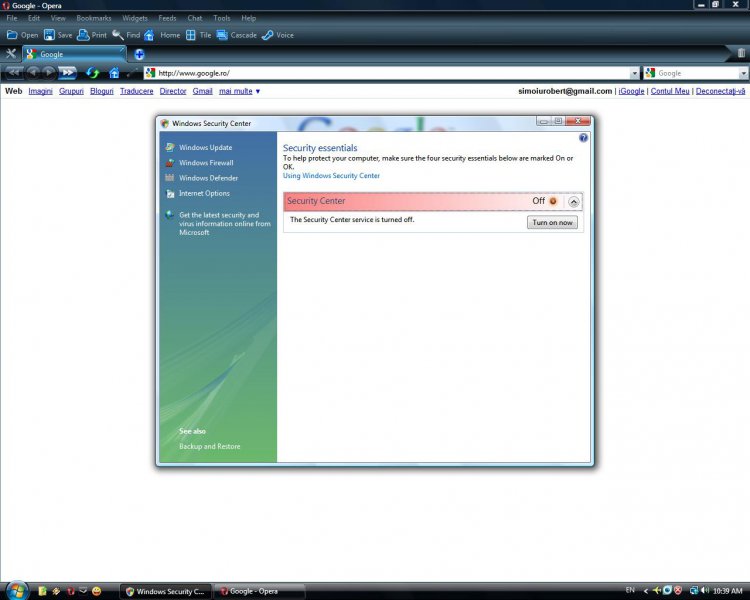Open the address bar dropdown arrow
The image size is (750, 600).
click(x=635, y=73)
